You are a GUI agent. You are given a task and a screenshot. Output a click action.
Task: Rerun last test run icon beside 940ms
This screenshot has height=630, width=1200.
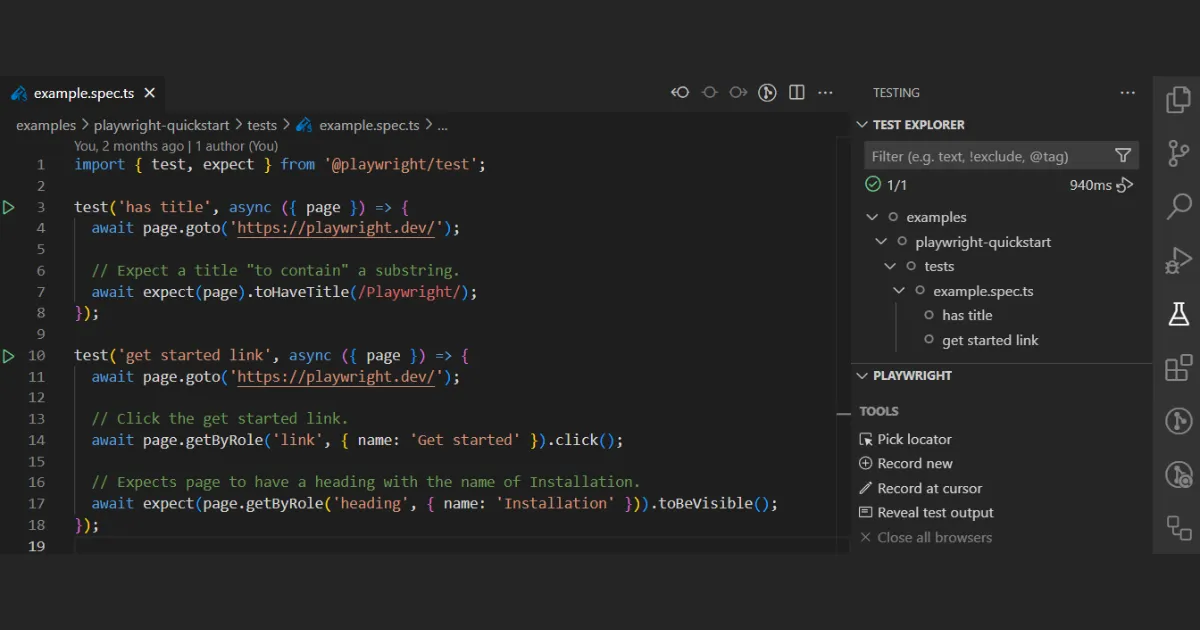[1125, 185]
